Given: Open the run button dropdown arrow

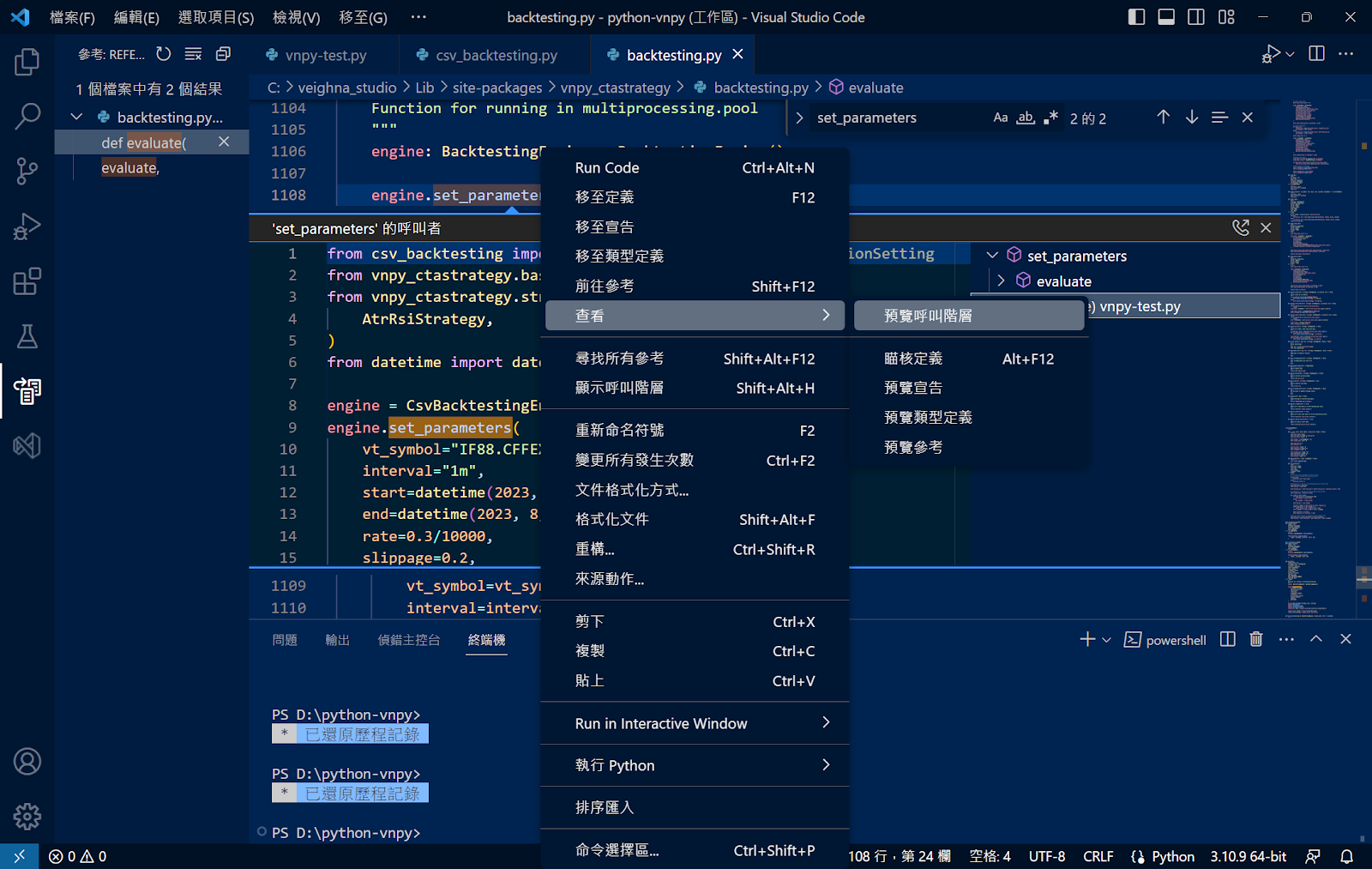Looking at the screenshot, I should [x=1291, y=54].
